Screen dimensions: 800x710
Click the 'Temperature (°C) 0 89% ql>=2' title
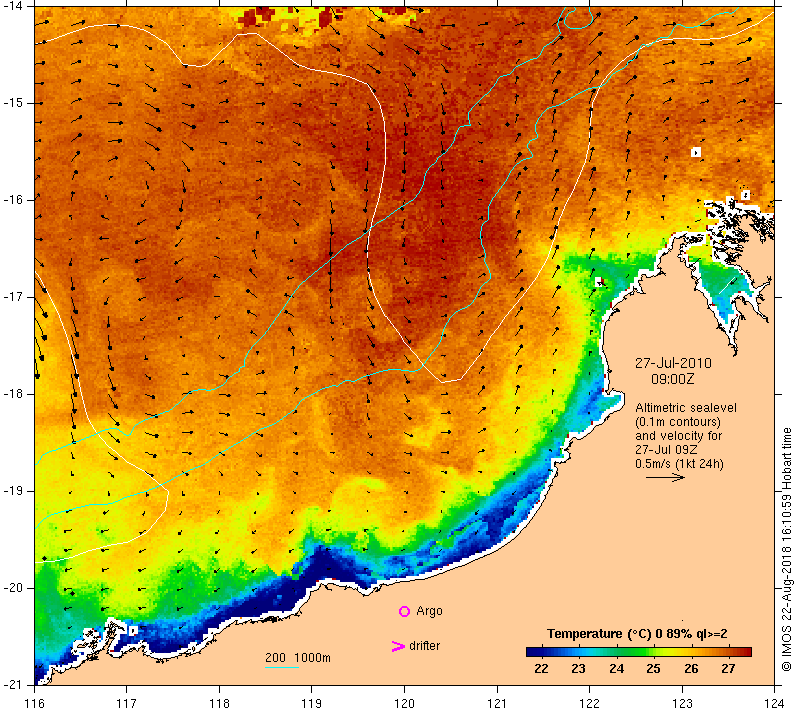click(x=637, y=634)
